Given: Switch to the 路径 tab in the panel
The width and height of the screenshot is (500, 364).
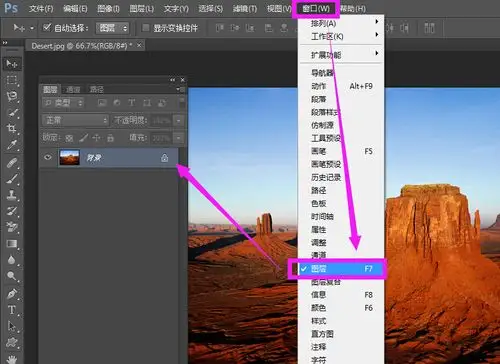Looking at the screenshot, I should click(x=96, y=89).
